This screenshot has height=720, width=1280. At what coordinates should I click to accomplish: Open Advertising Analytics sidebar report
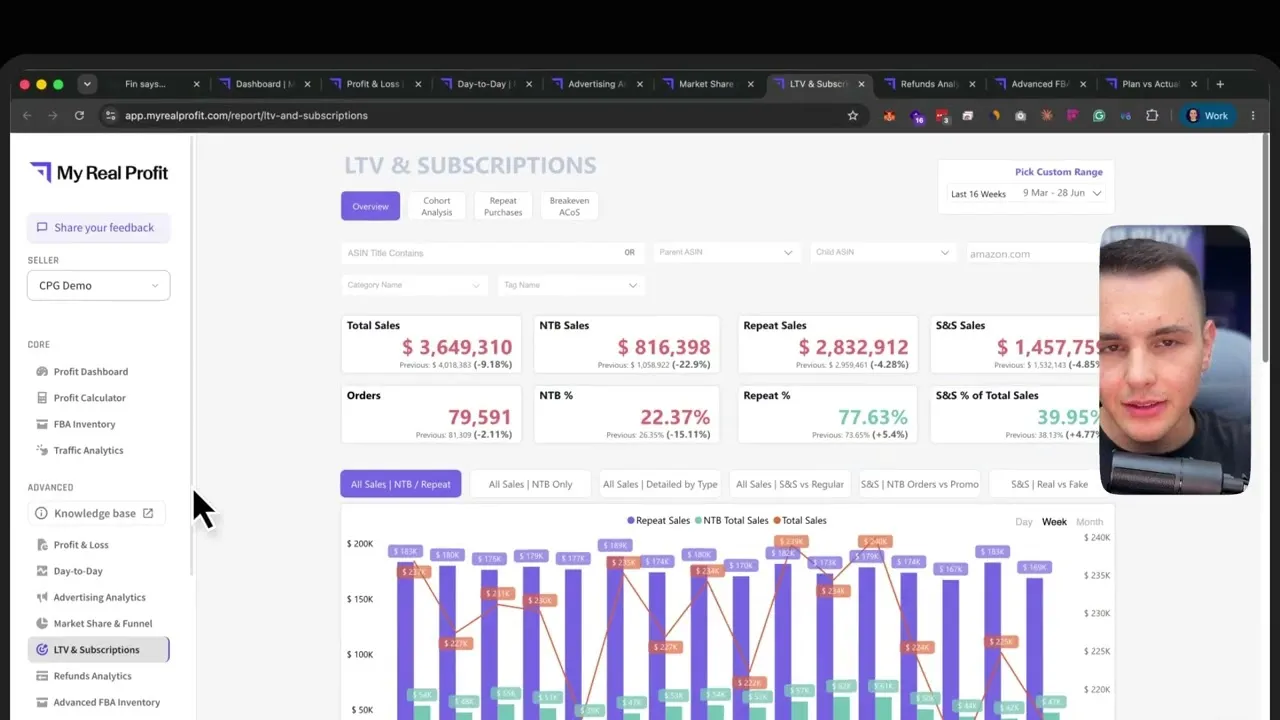coord(99,597)
